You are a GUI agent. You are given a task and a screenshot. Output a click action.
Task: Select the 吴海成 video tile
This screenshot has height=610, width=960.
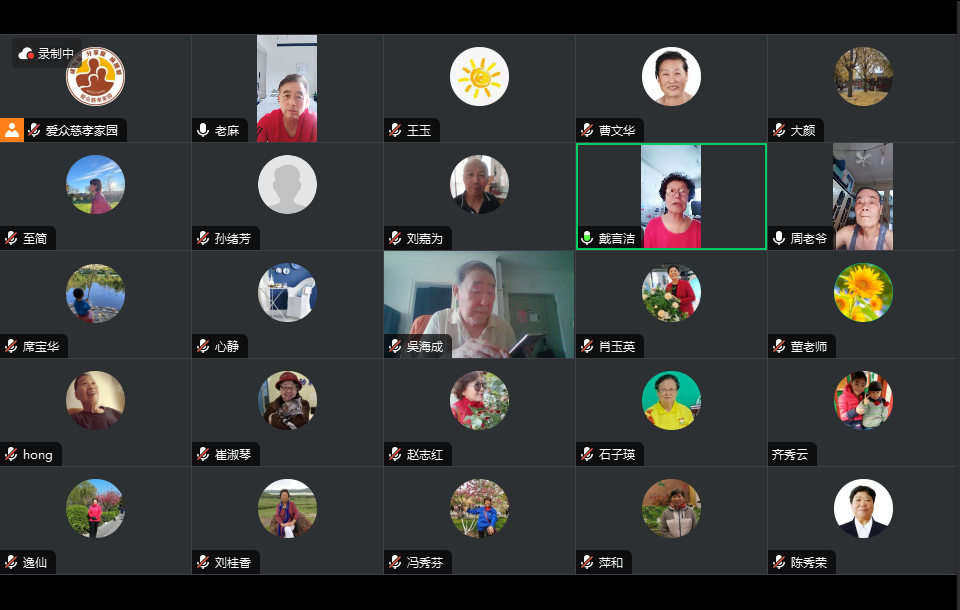(x=479, y=304)
